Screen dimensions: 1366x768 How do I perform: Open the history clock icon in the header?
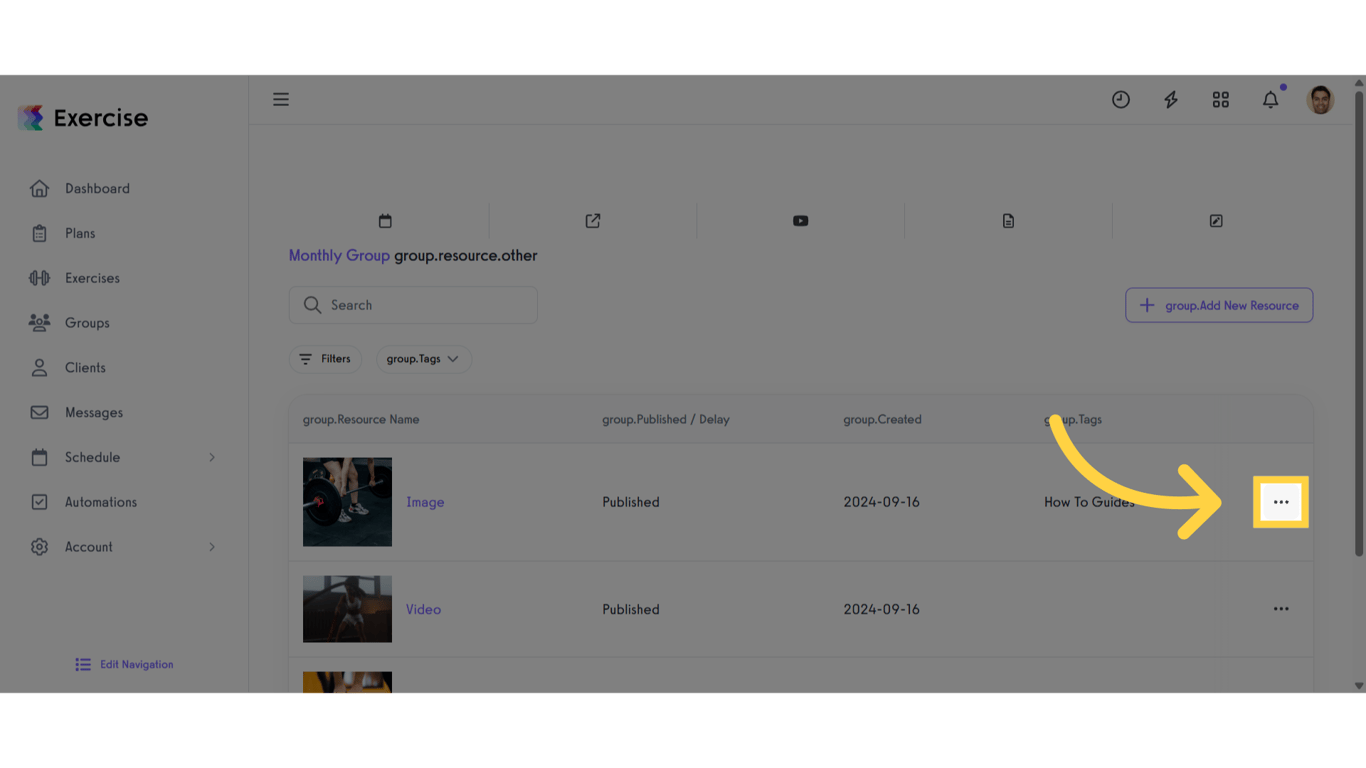coord(1120,99)
